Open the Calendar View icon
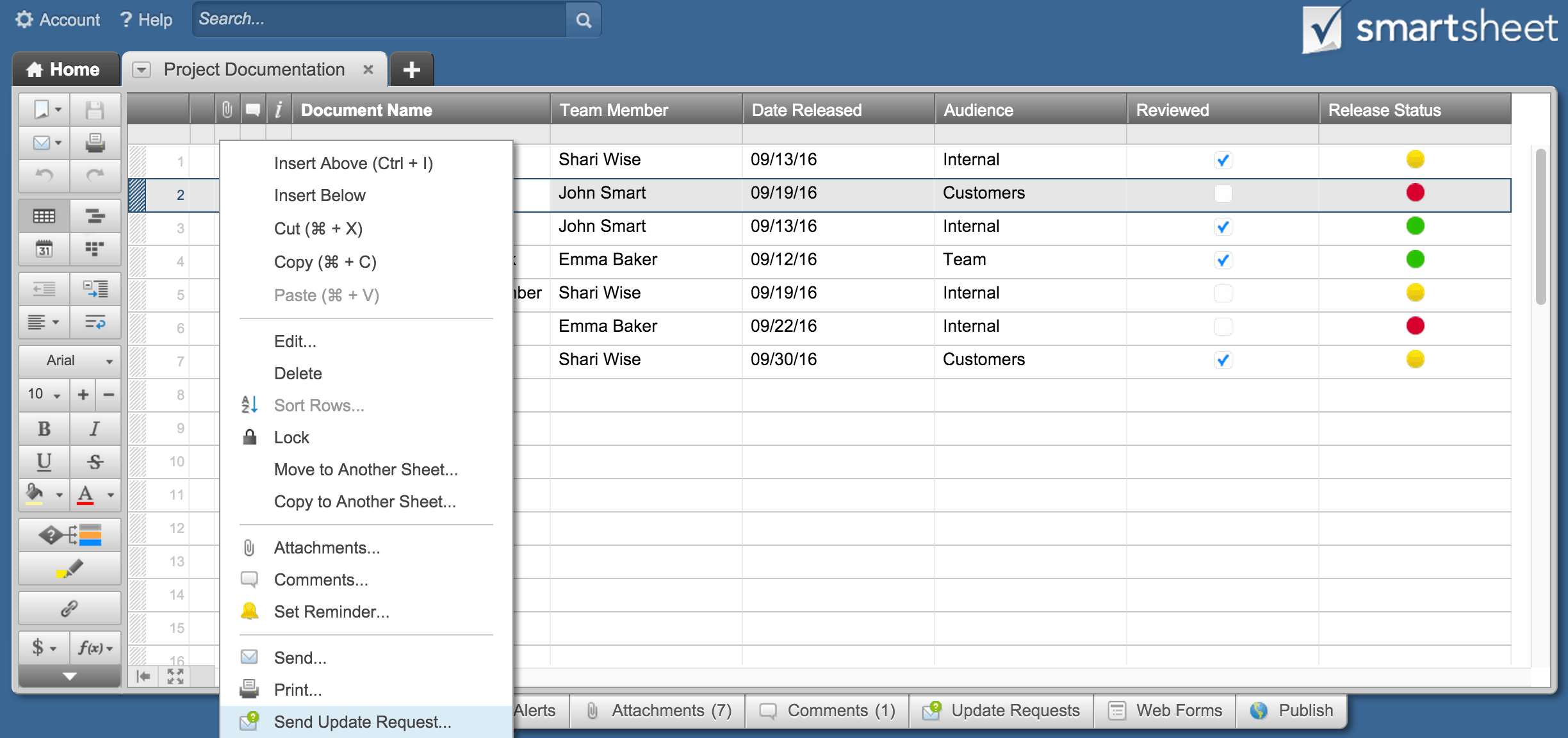The height and width of the screenshot is (738, 1568). 44,249
